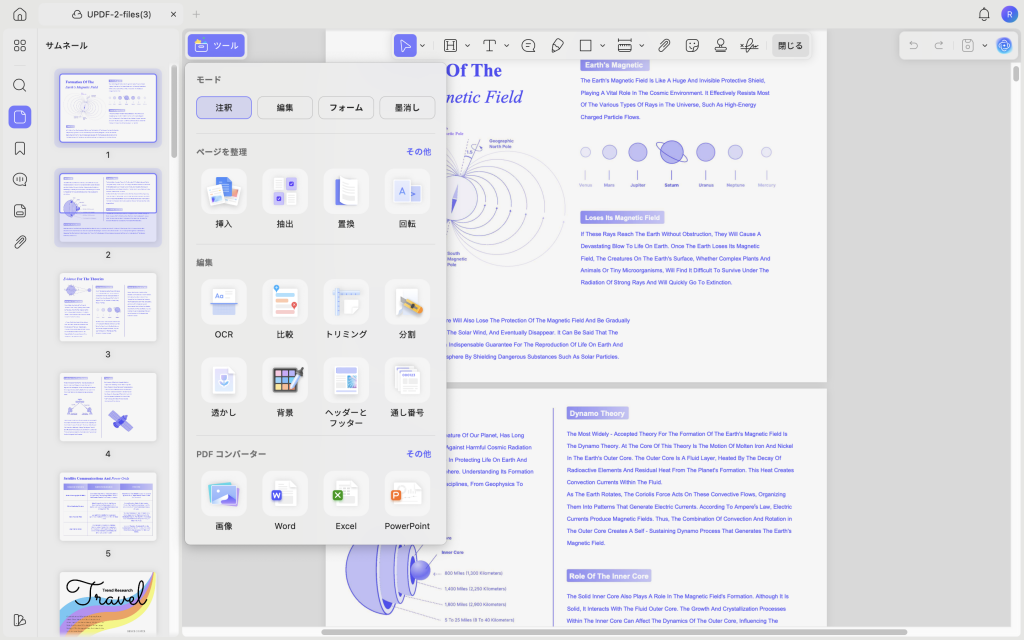Open the Watermark (透かし) tool
The image size is (1024, 640).
(x=224, y=380)
